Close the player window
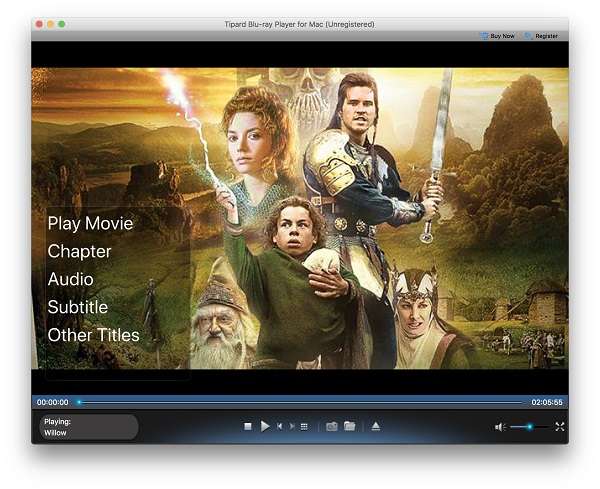Viewport: 600px width, 489px height. [39, 24]
